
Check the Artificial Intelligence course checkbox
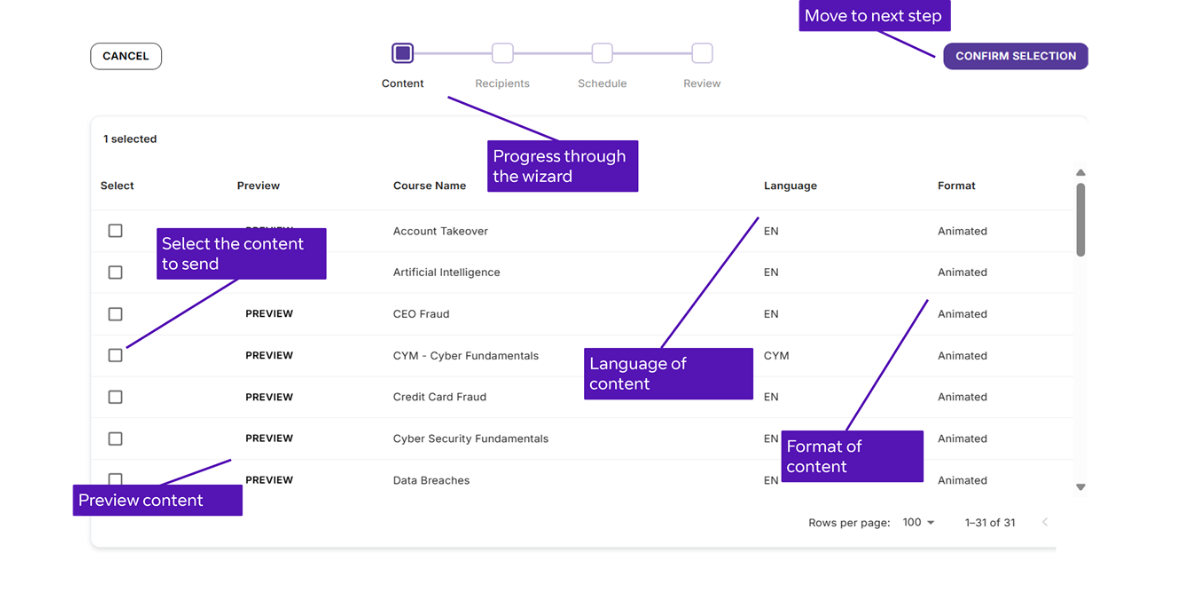(115, 271)
